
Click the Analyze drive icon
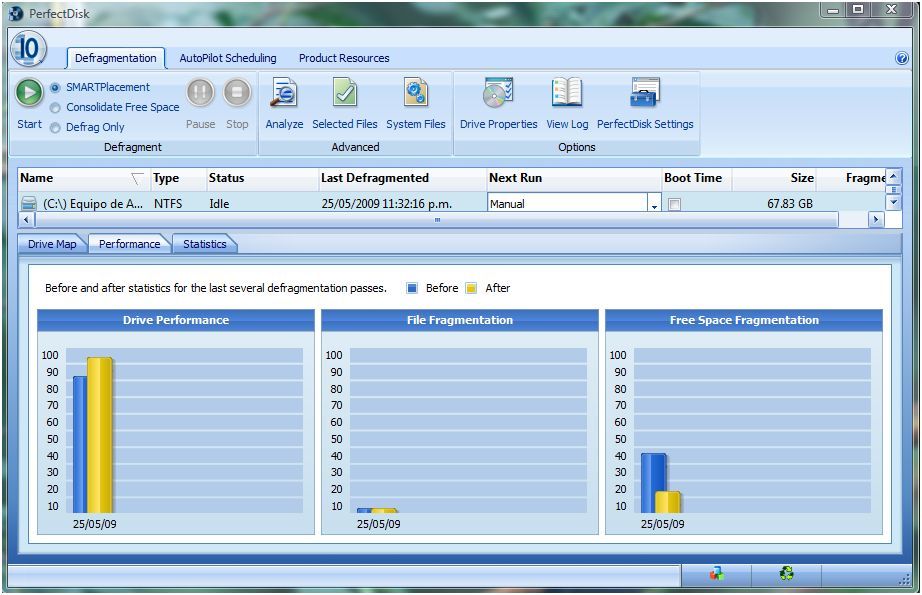pos(284,95)
